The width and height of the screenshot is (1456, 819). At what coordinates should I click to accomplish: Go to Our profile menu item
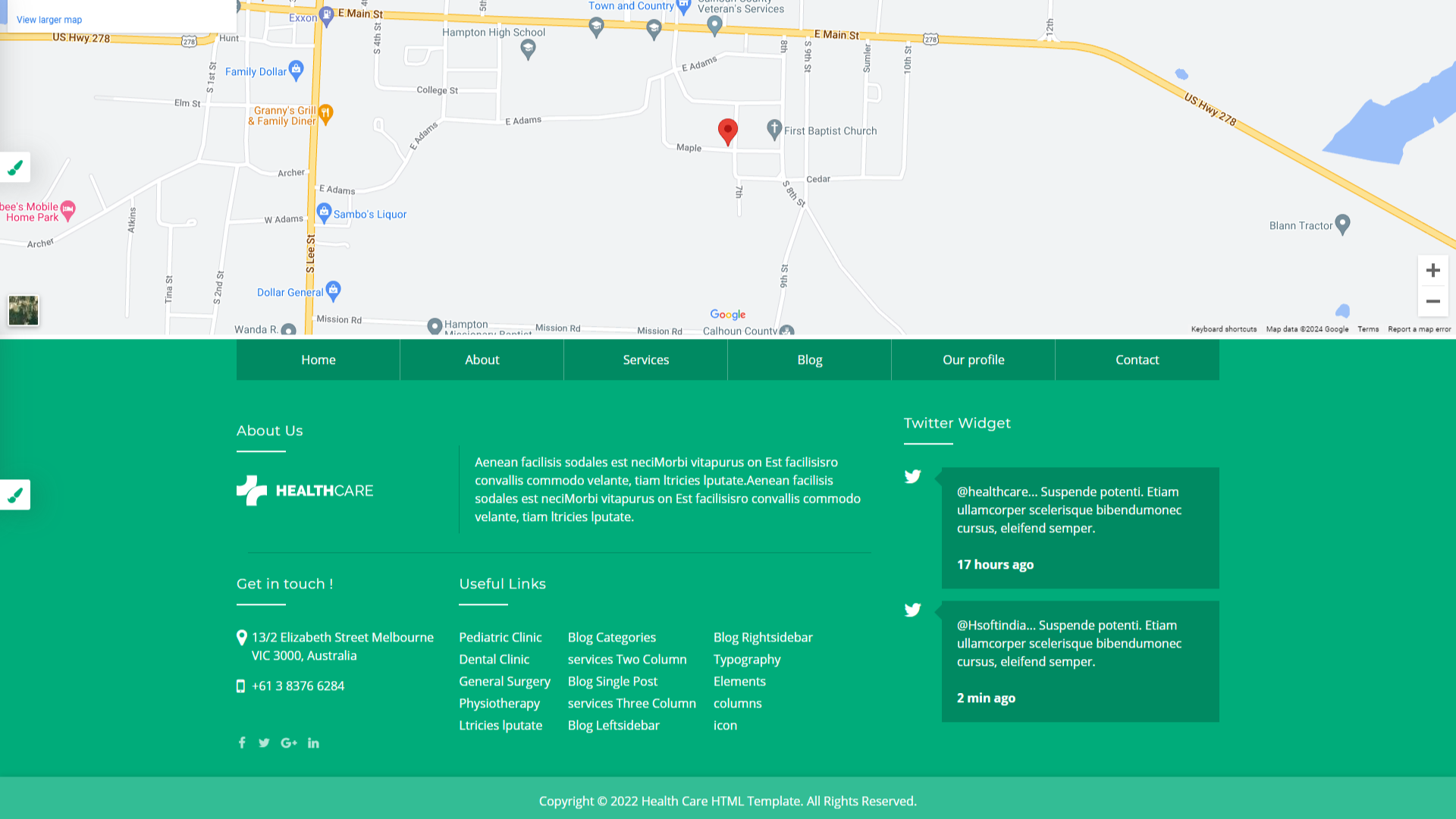click(x=973, y=360)
